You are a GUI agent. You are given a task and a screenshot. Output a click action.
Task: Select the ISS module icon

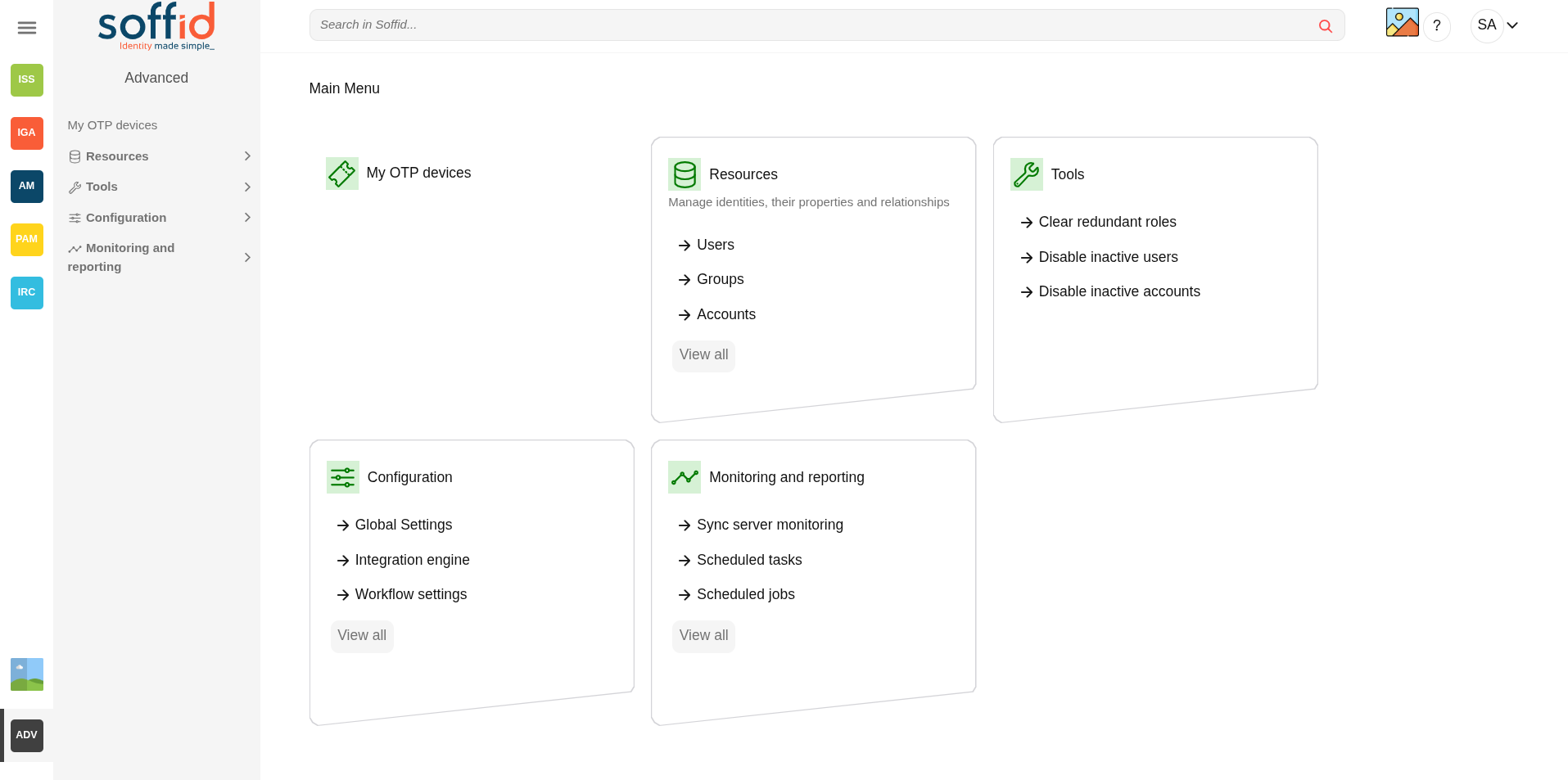27,79
